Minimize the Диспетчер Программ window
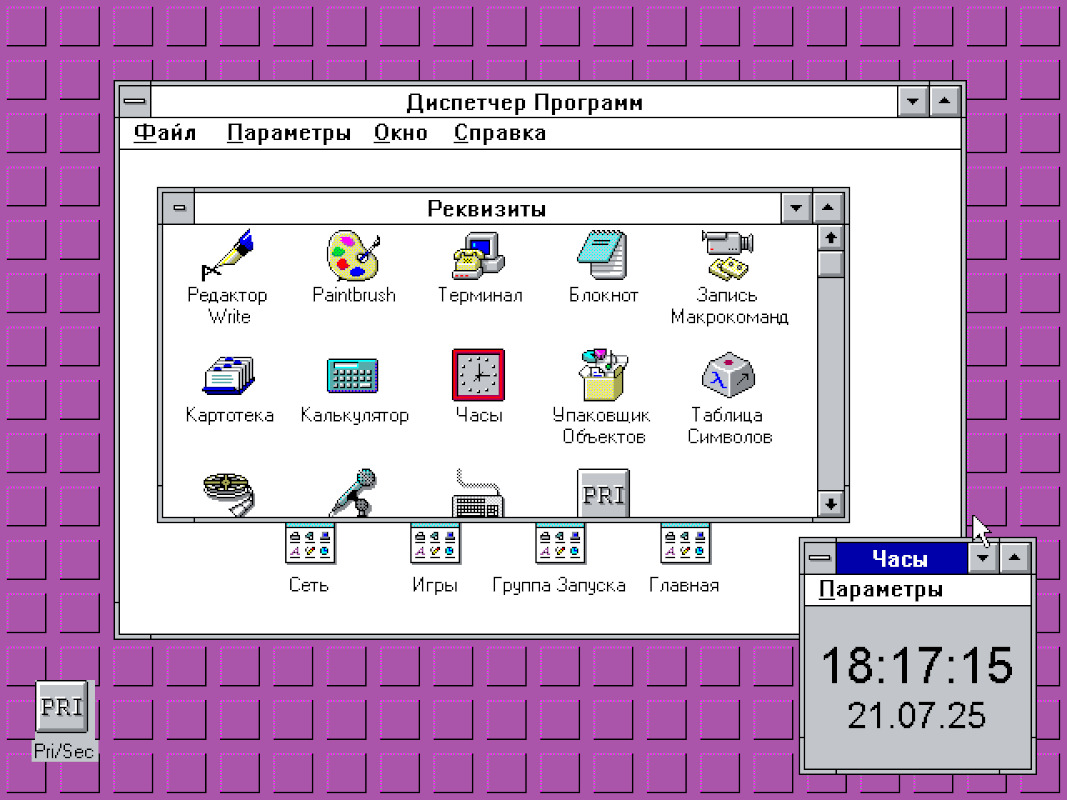 coord(913,102)
